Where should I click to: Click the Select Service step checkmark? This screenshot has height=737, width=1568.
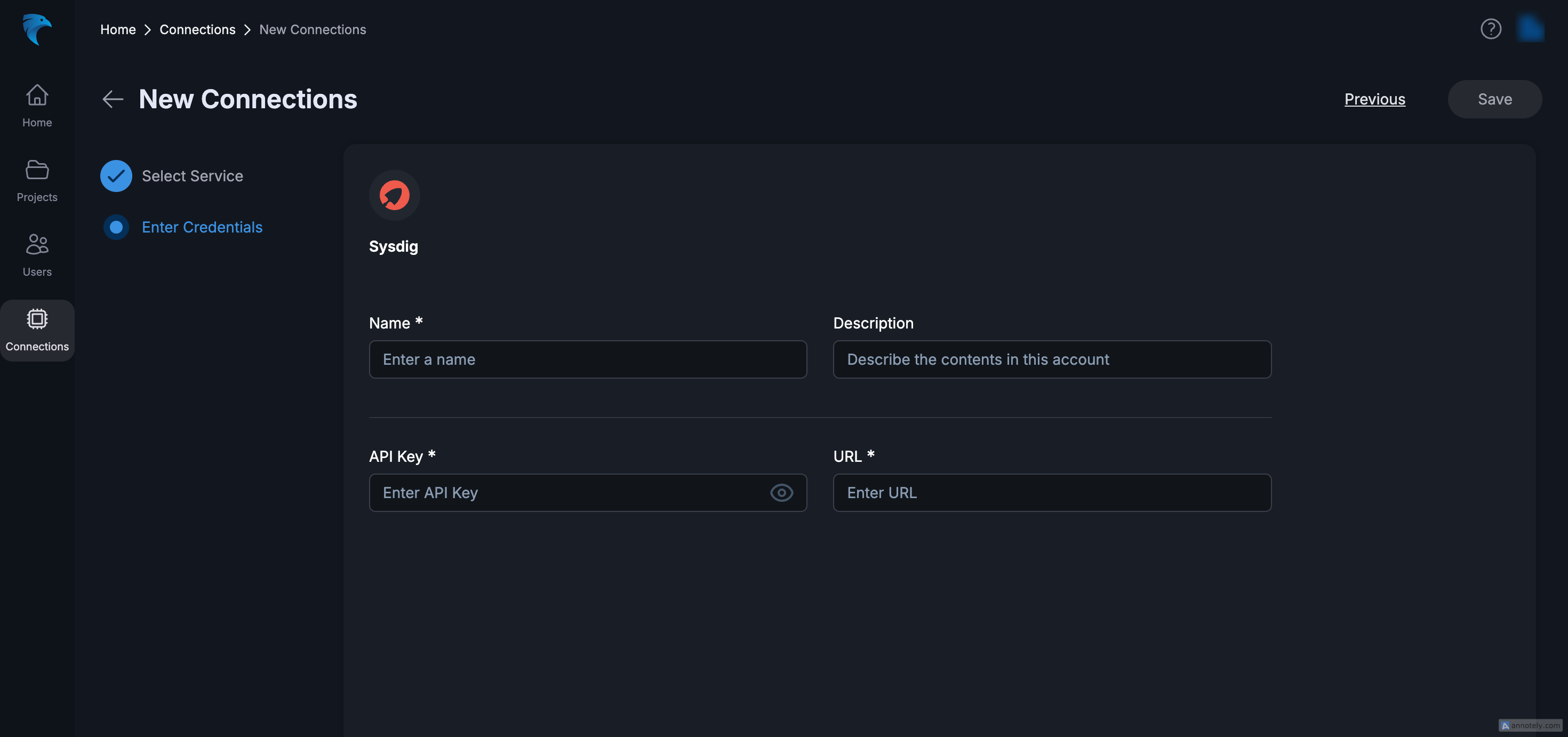(x=116, y=176)
